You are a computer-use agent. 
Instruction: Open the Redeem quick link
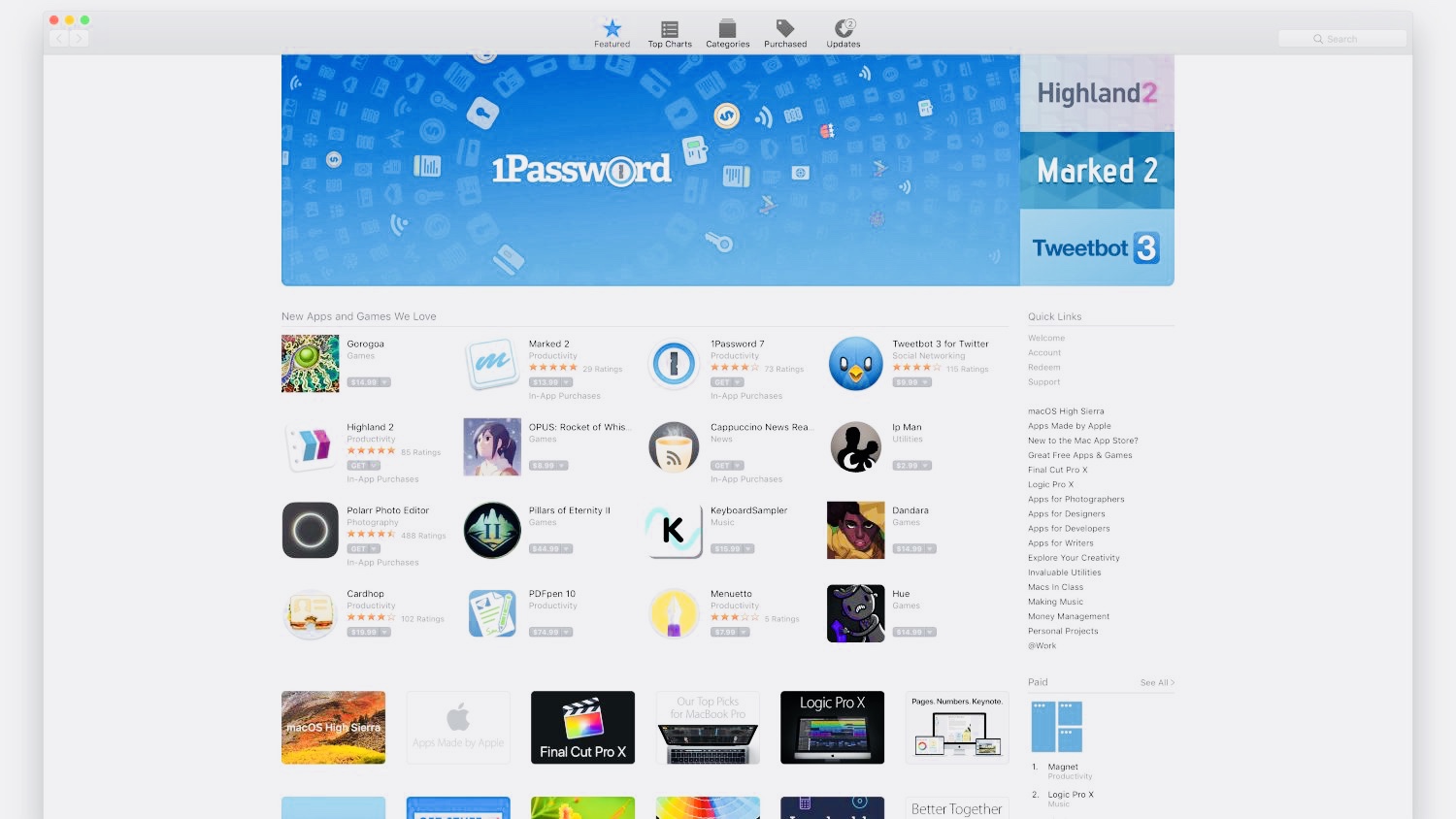pyautogui.click(x=1044, y=368)
